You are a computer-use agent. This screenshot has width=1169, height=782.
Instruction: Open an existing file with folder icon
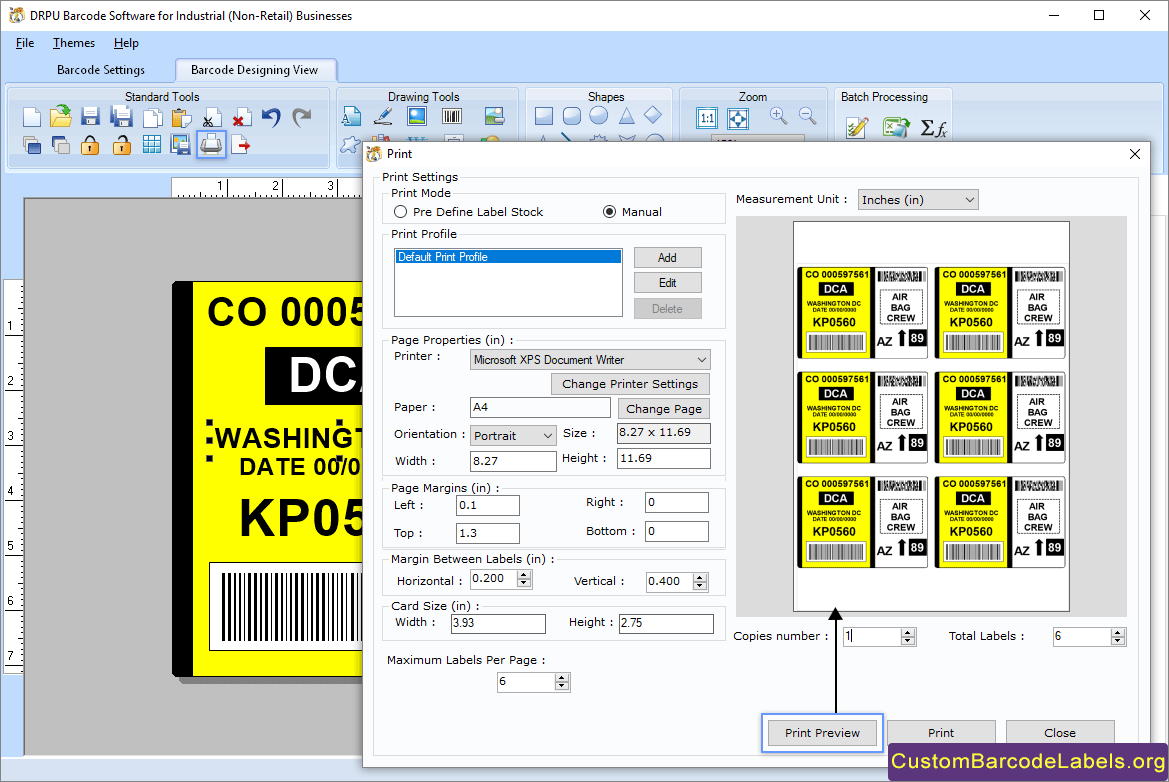(60, 116)
